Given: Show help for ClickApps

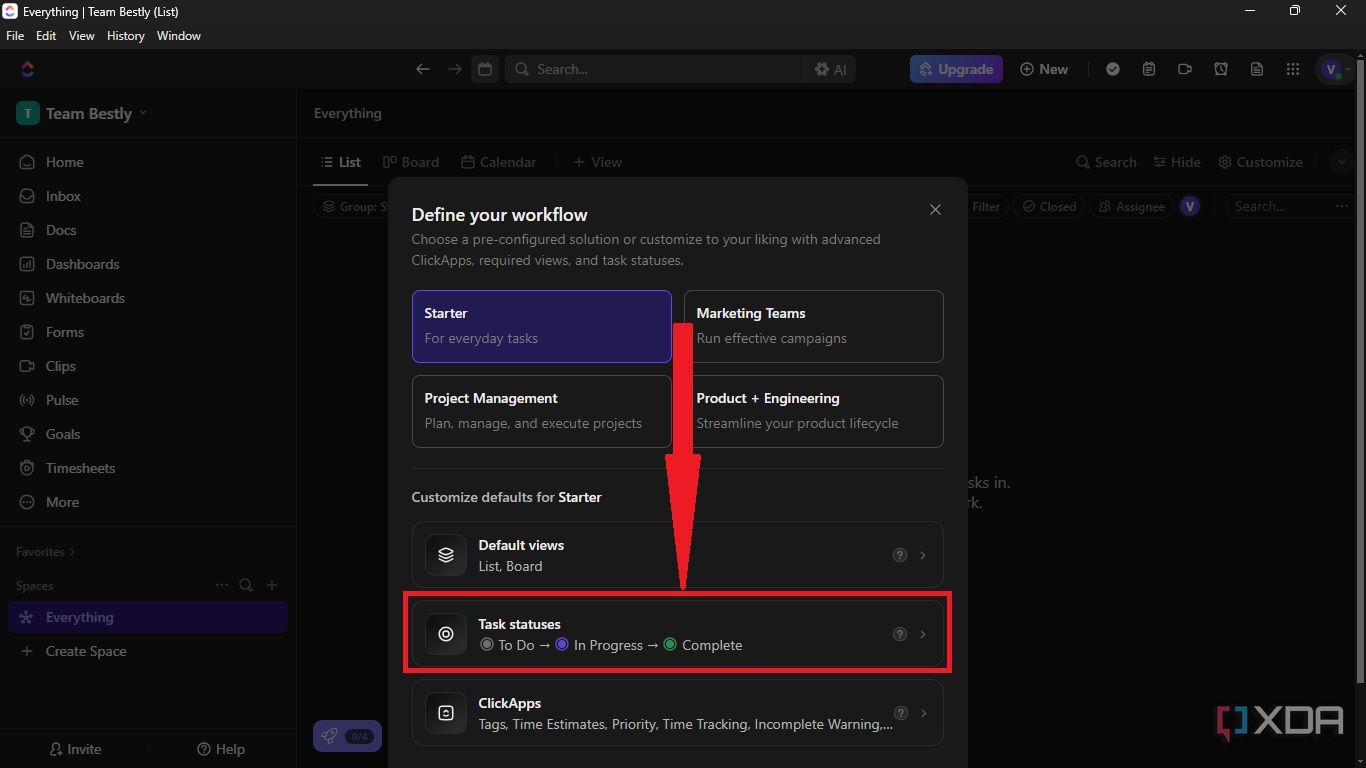Looking at the screenshot, I should 900,713.
